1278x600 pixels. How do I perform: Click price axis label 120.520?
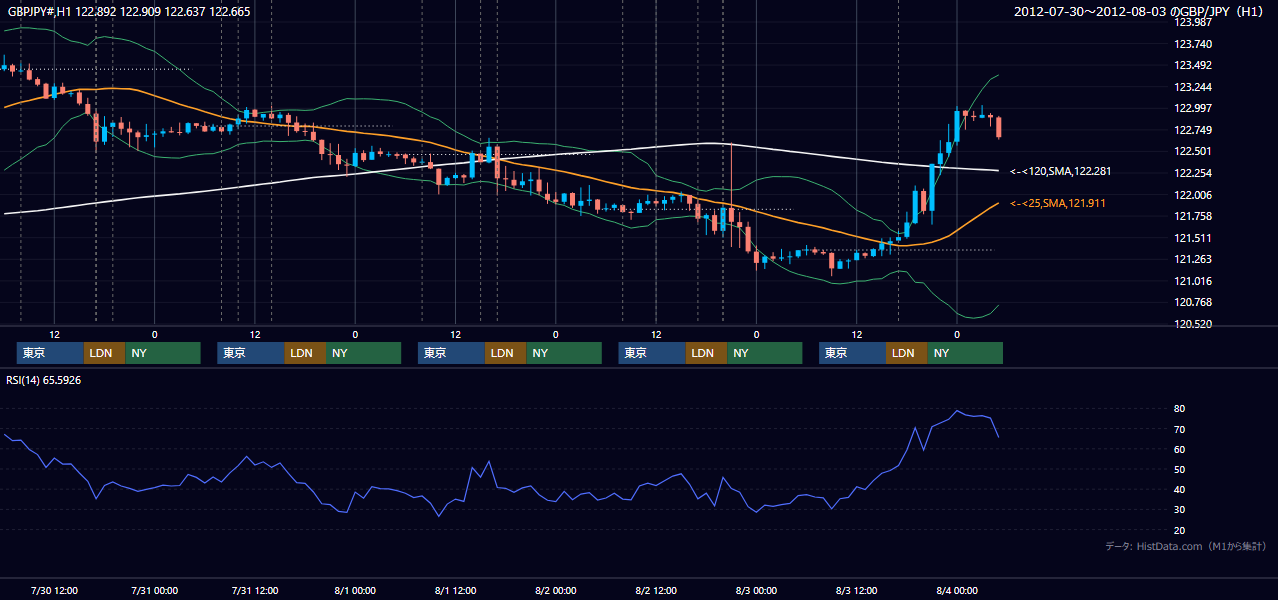[x=1192, y=324]
